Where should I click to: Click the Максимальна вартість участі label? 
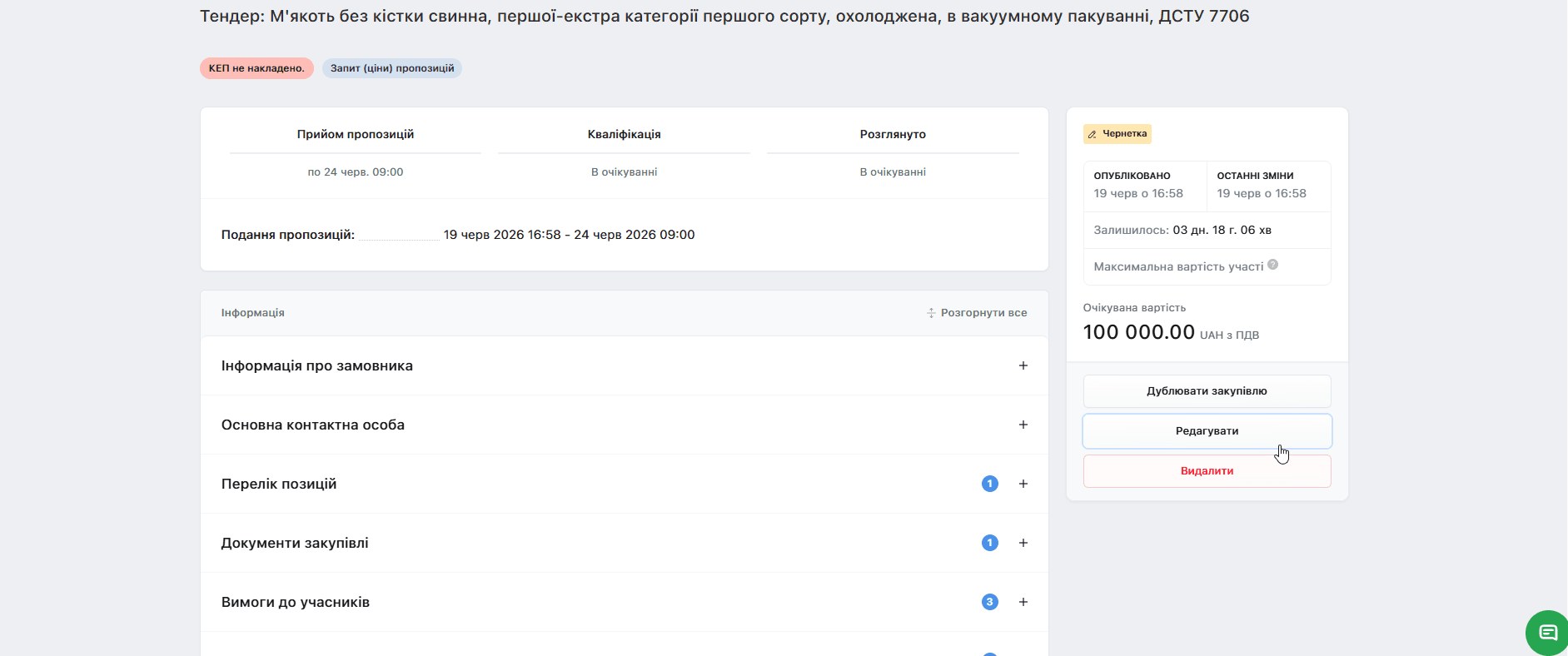click(1178, 266)
